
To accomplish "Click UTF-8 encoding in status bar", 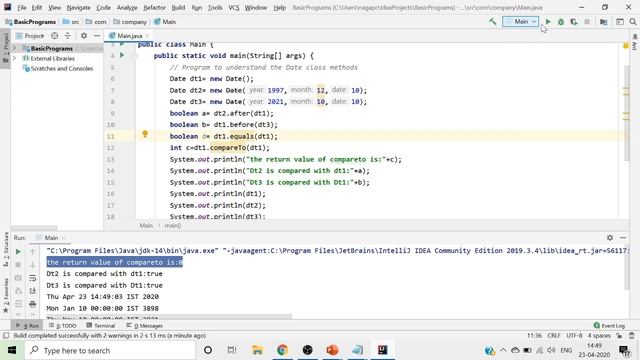I will pyautogui.click(x=574, y=336).
